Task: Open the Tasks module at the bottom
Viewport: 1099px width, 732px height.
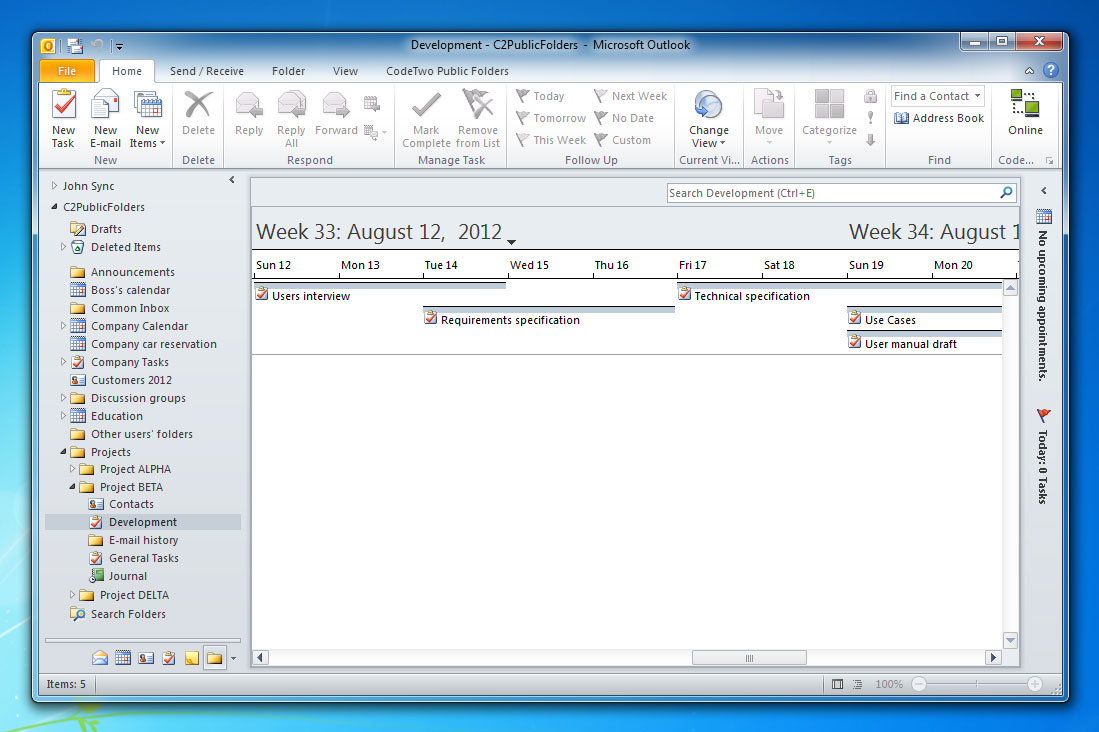Action: point(167,657)
